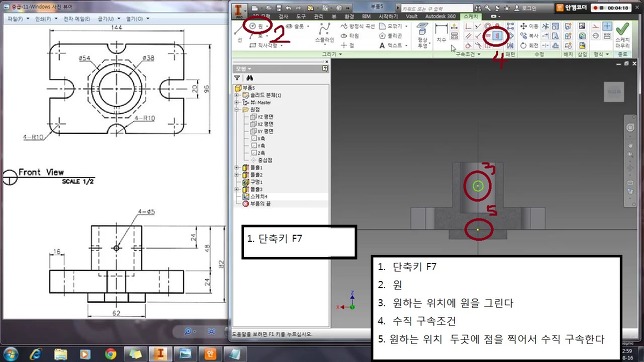644x362 pixels.
Task: Select the Line (선) sketch tool
Action: (240, 32)
